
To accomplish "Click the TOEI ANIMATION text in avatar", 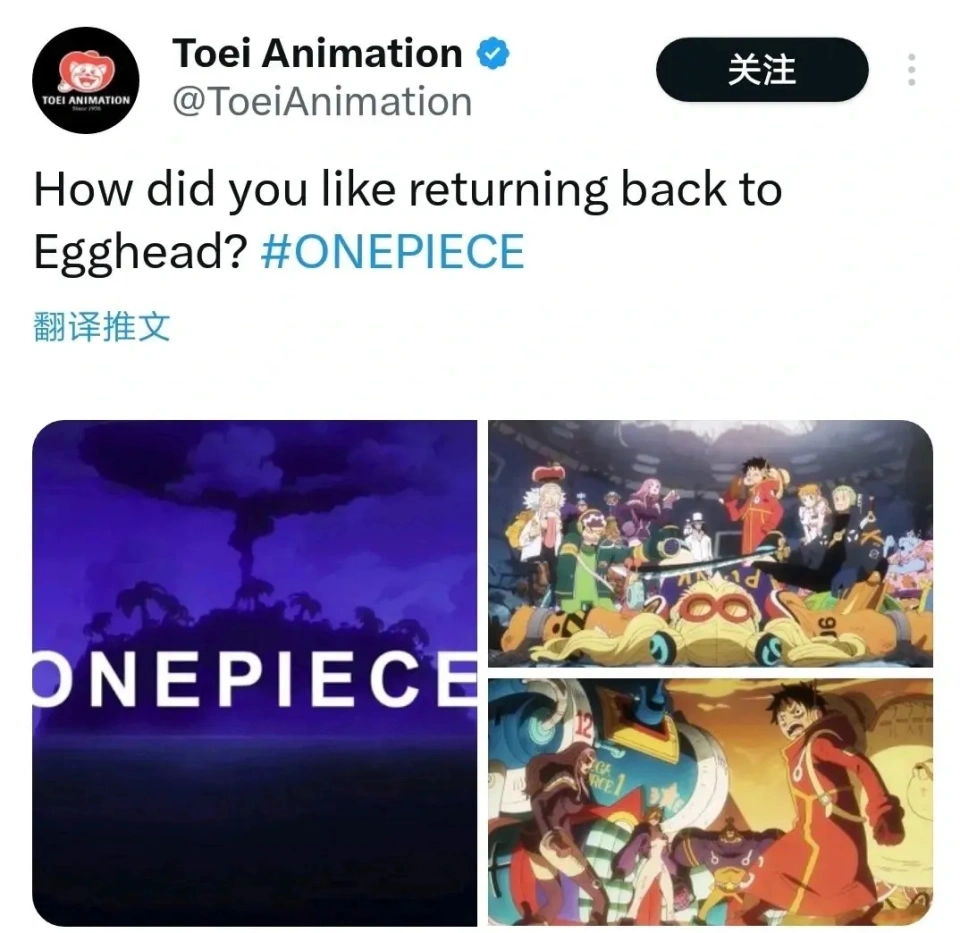I will 86,100.
